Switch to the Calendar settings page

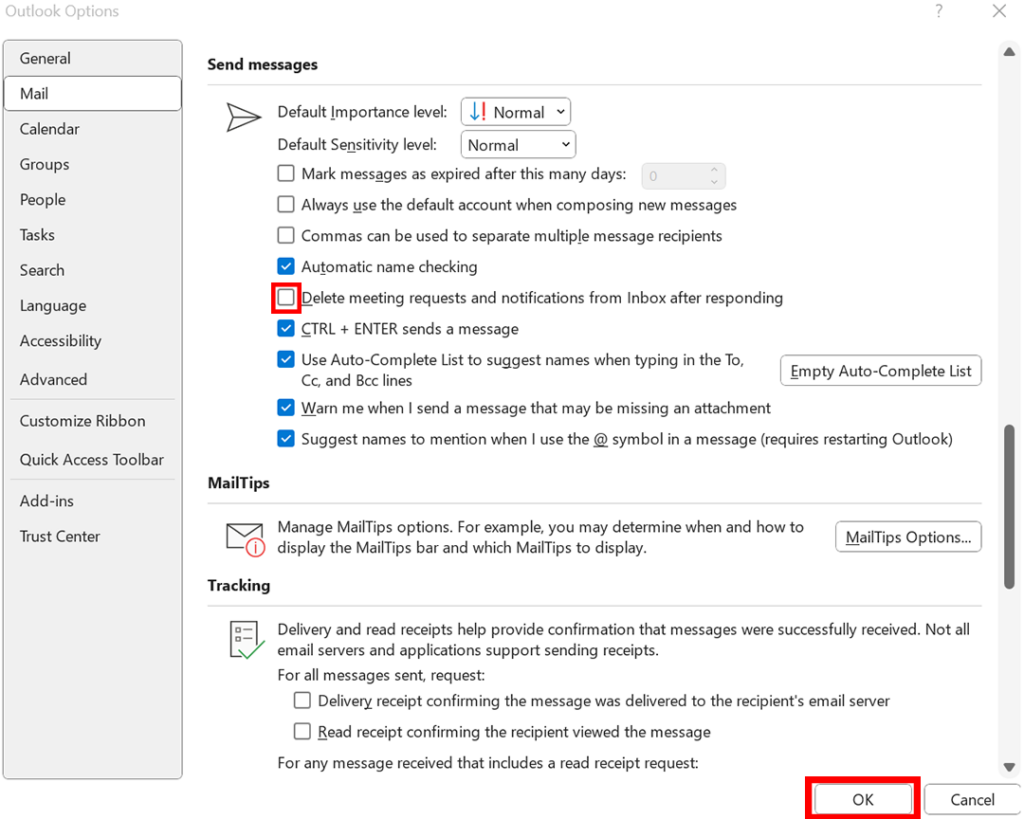(50, 128)
